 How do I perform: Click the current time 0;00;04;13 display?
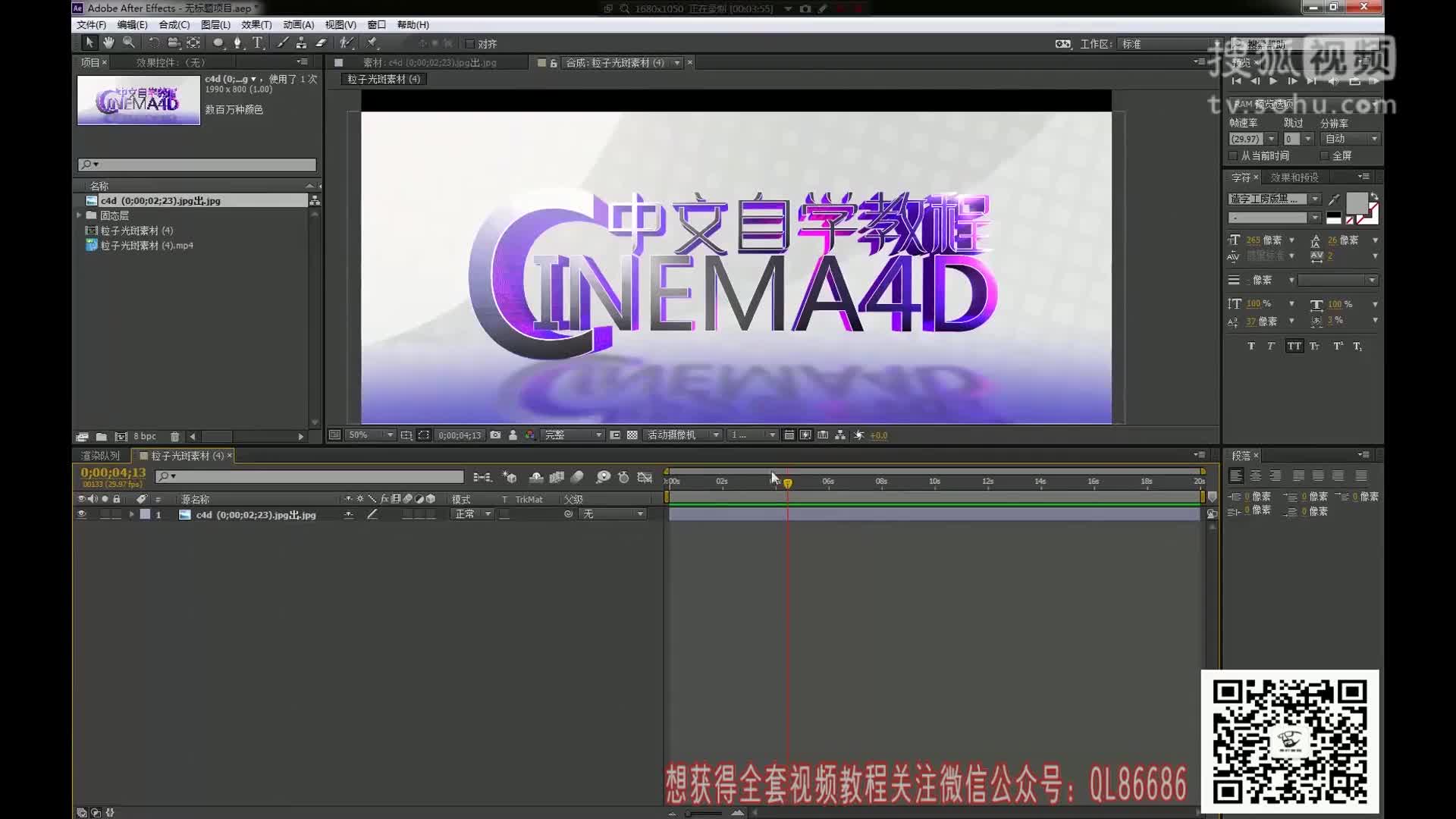click(x=113, y=472)
